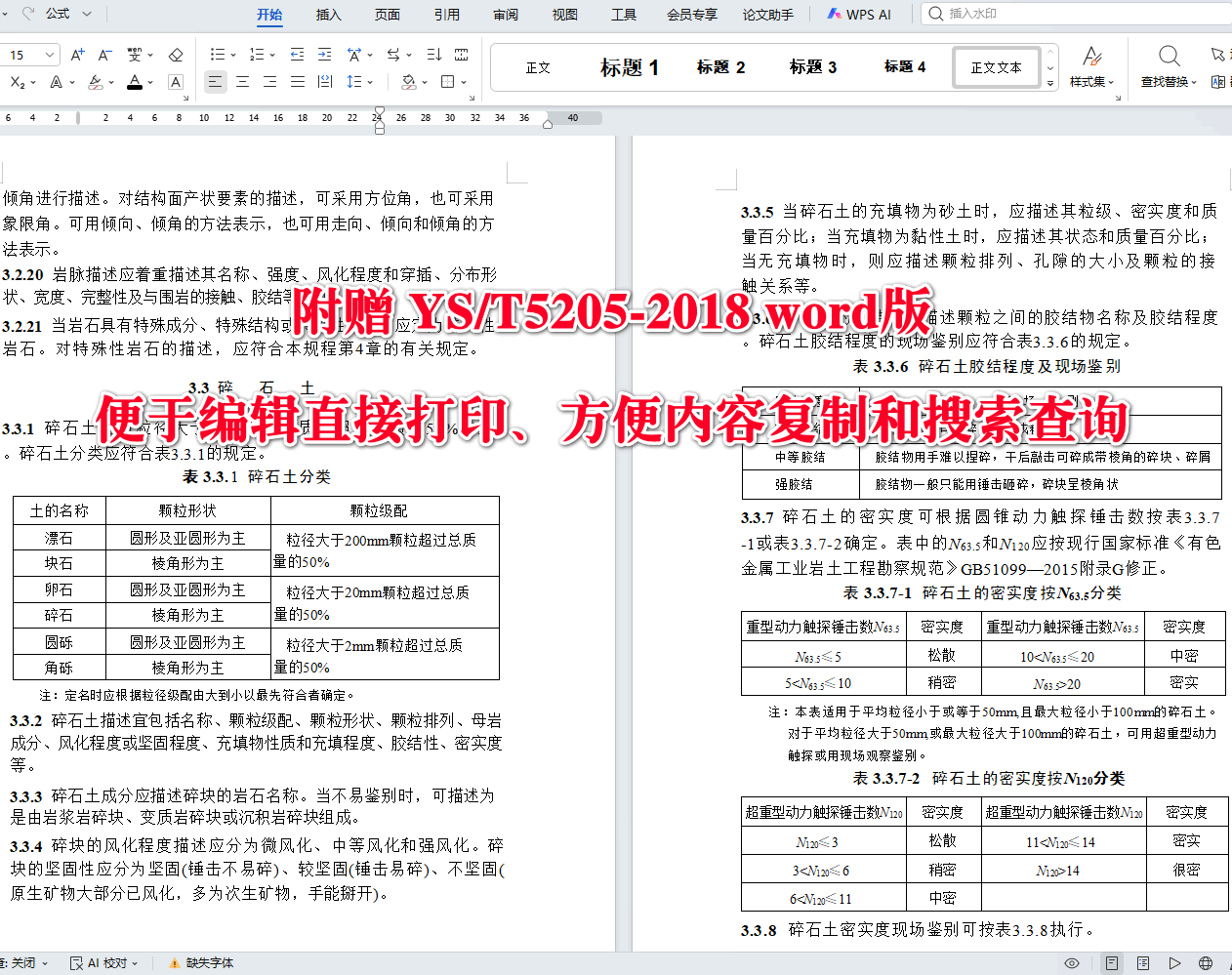This screenshot has width=1232, height=975.
Task: Click the subscript X₂ icon
Action: (x=18, y=82)
